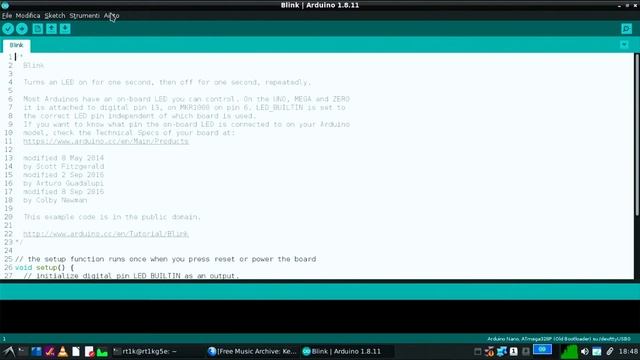The height and width of the screenshot is (360, 640).
Task: Create a new sketch with New icon
Action: coord(38,29)
